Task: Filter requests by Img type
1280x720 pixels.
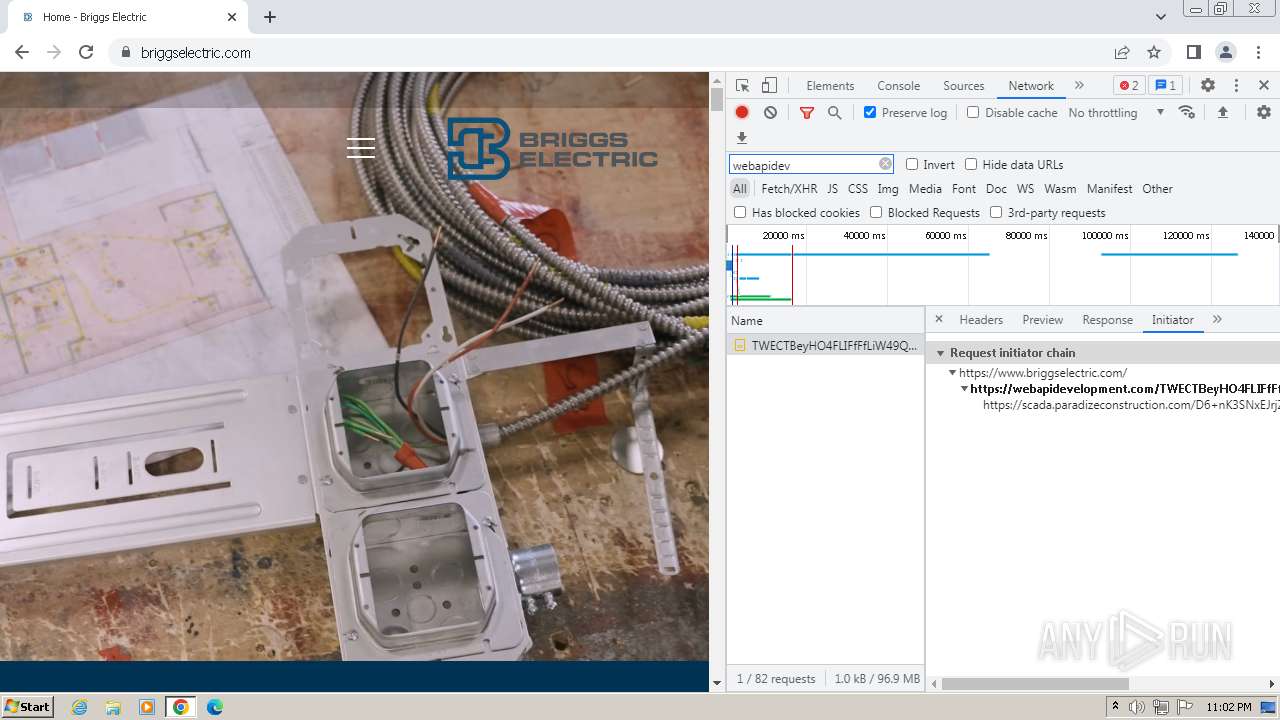Action: [888, 188]
